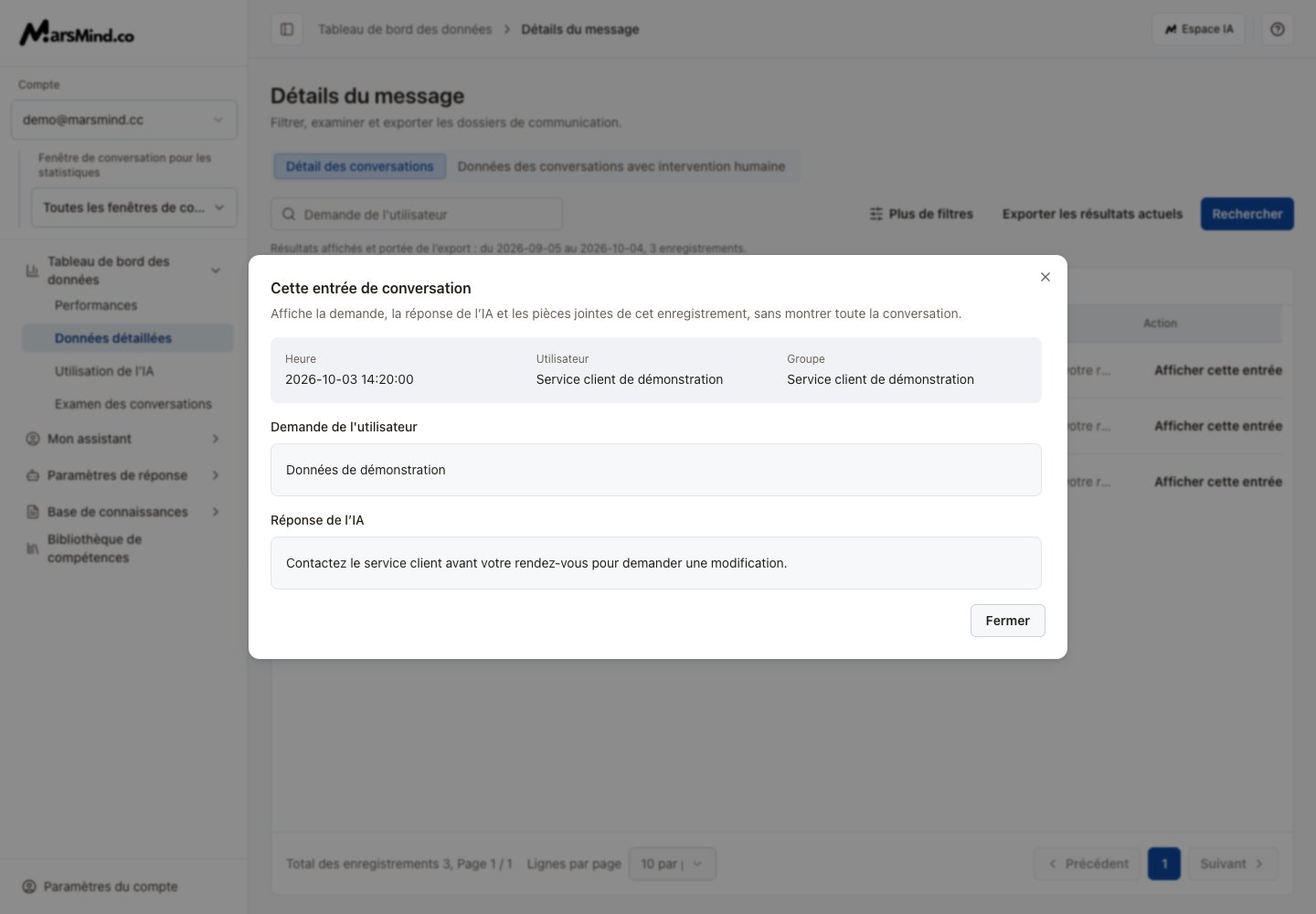The height and width of the screenshot is (914, 1316).
Task: Select Données détaillées in the sidebar
Action: coord(128,338)
